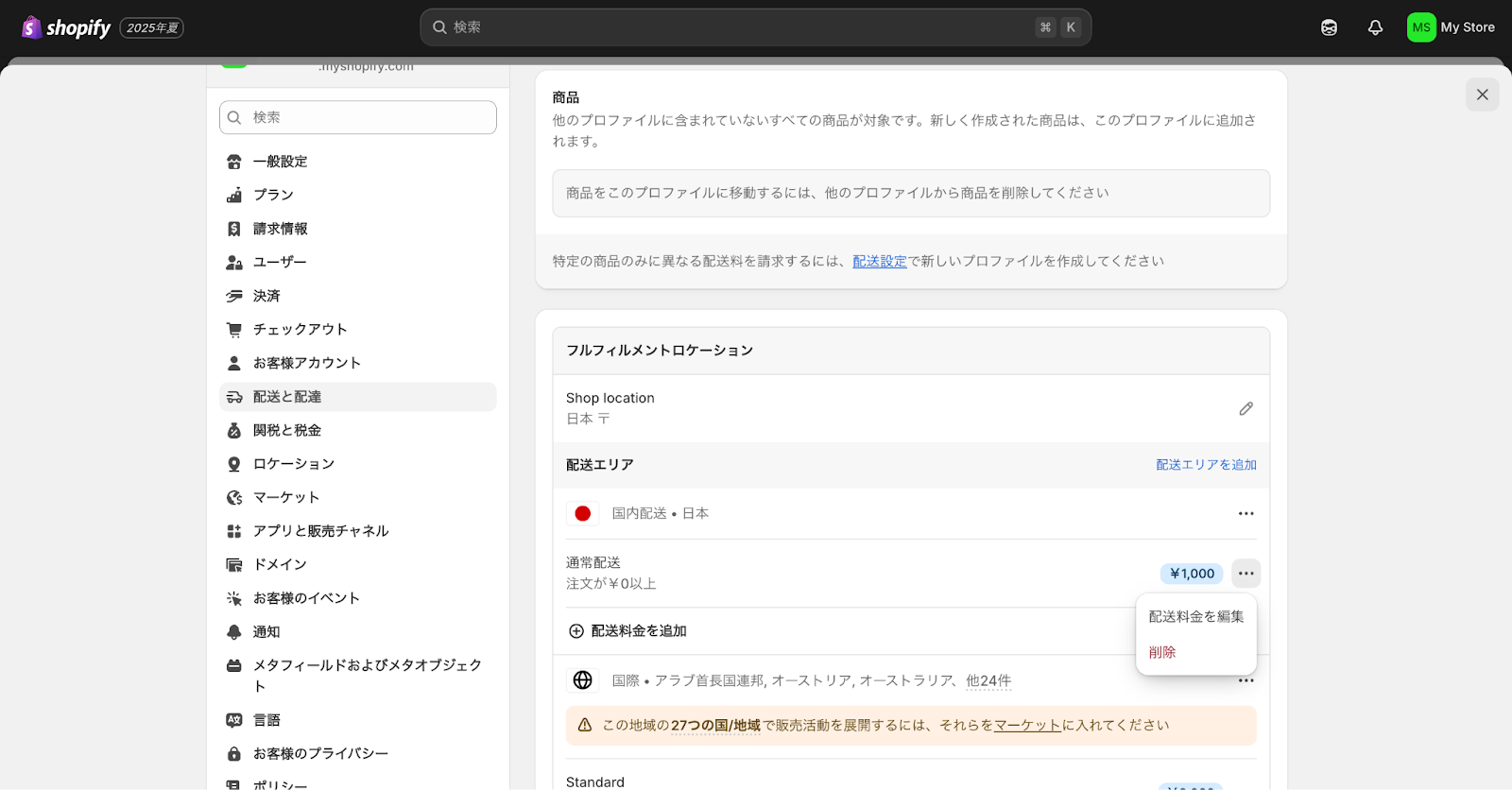Click the disabled product-move notice box
This screenshot has width=1512, height=790.
point(911,193)
